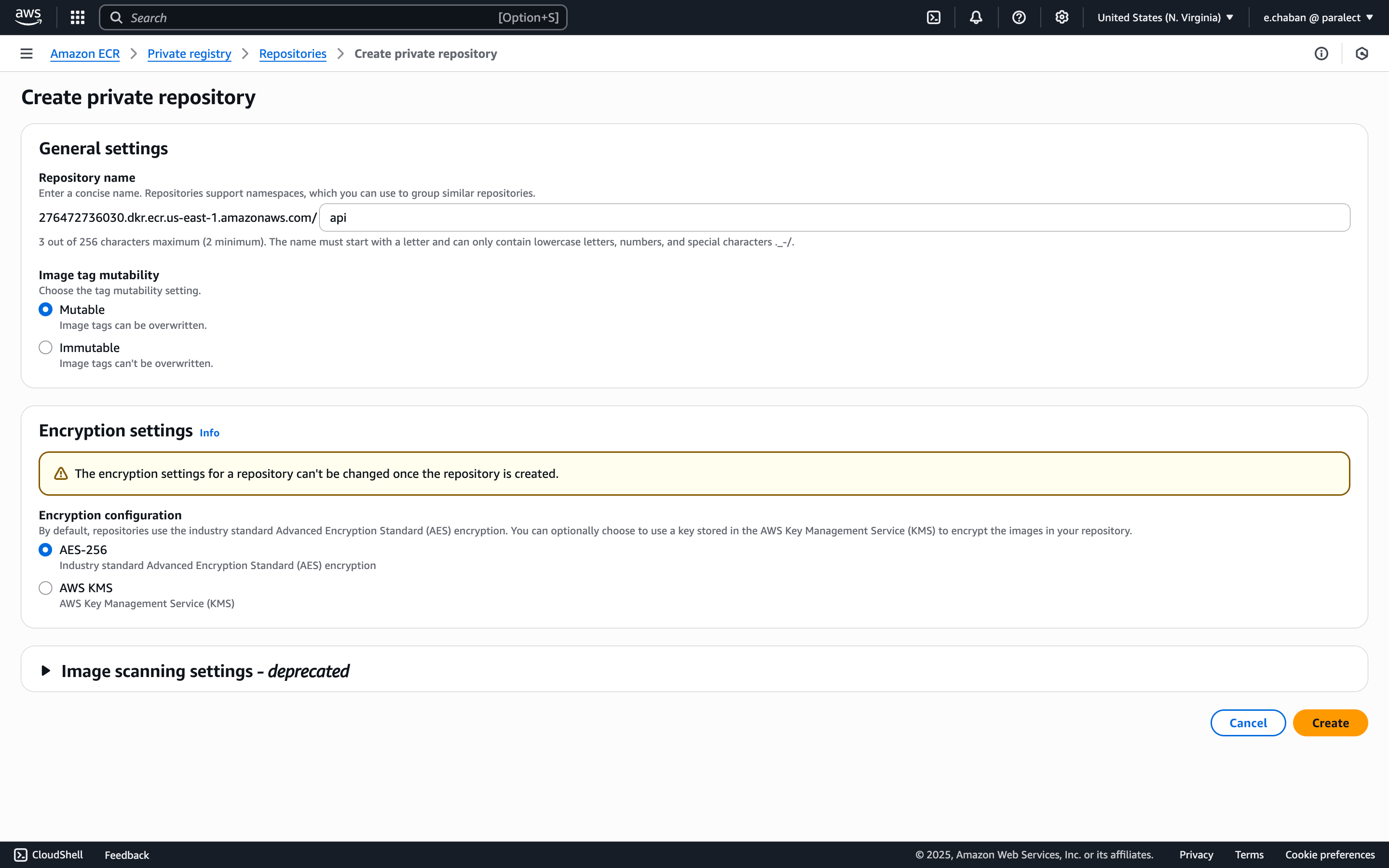Image resolution: width=1389 pixels, height=868 pixels.
Task: Open the hamburger navigation menu
Action: click(27, 54)
